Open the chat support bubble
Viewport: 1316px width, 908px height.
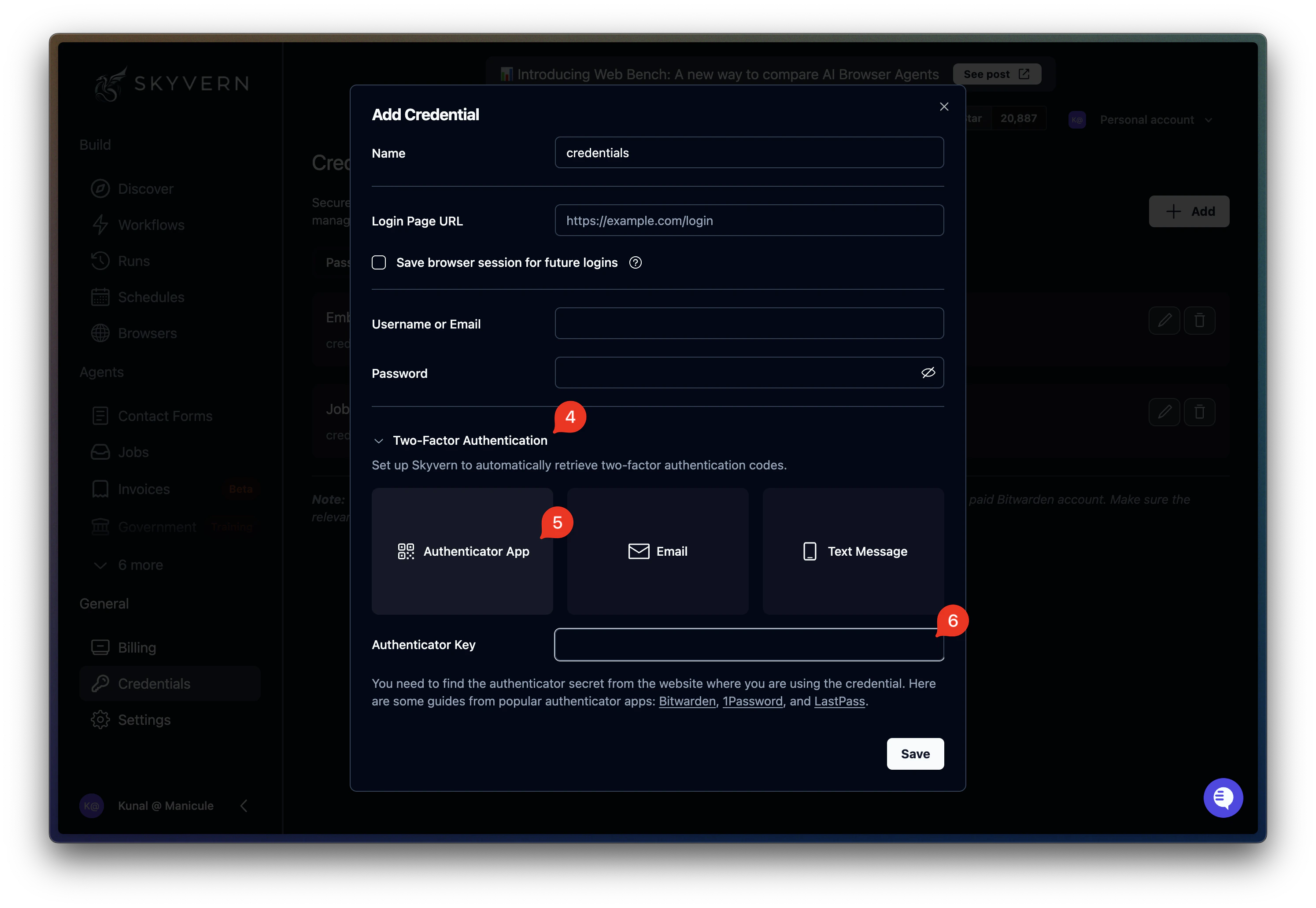[1223, 797]
